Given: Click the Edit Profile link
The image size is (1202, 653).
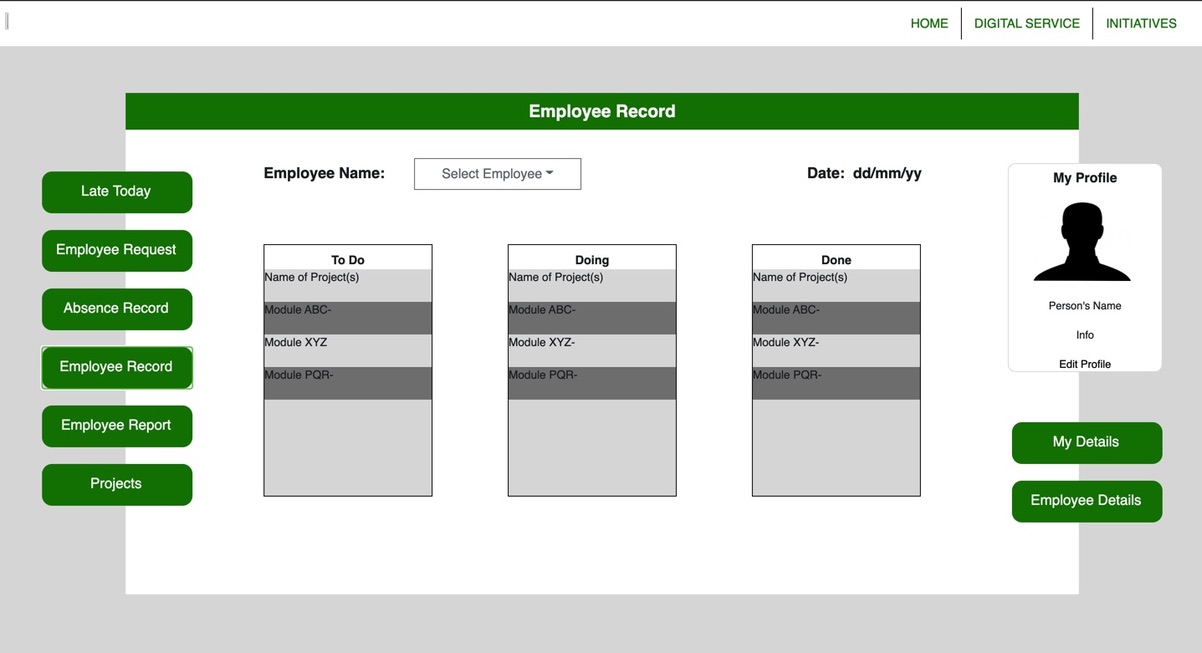Looking at the screenshot, I should click(1085, 364).
